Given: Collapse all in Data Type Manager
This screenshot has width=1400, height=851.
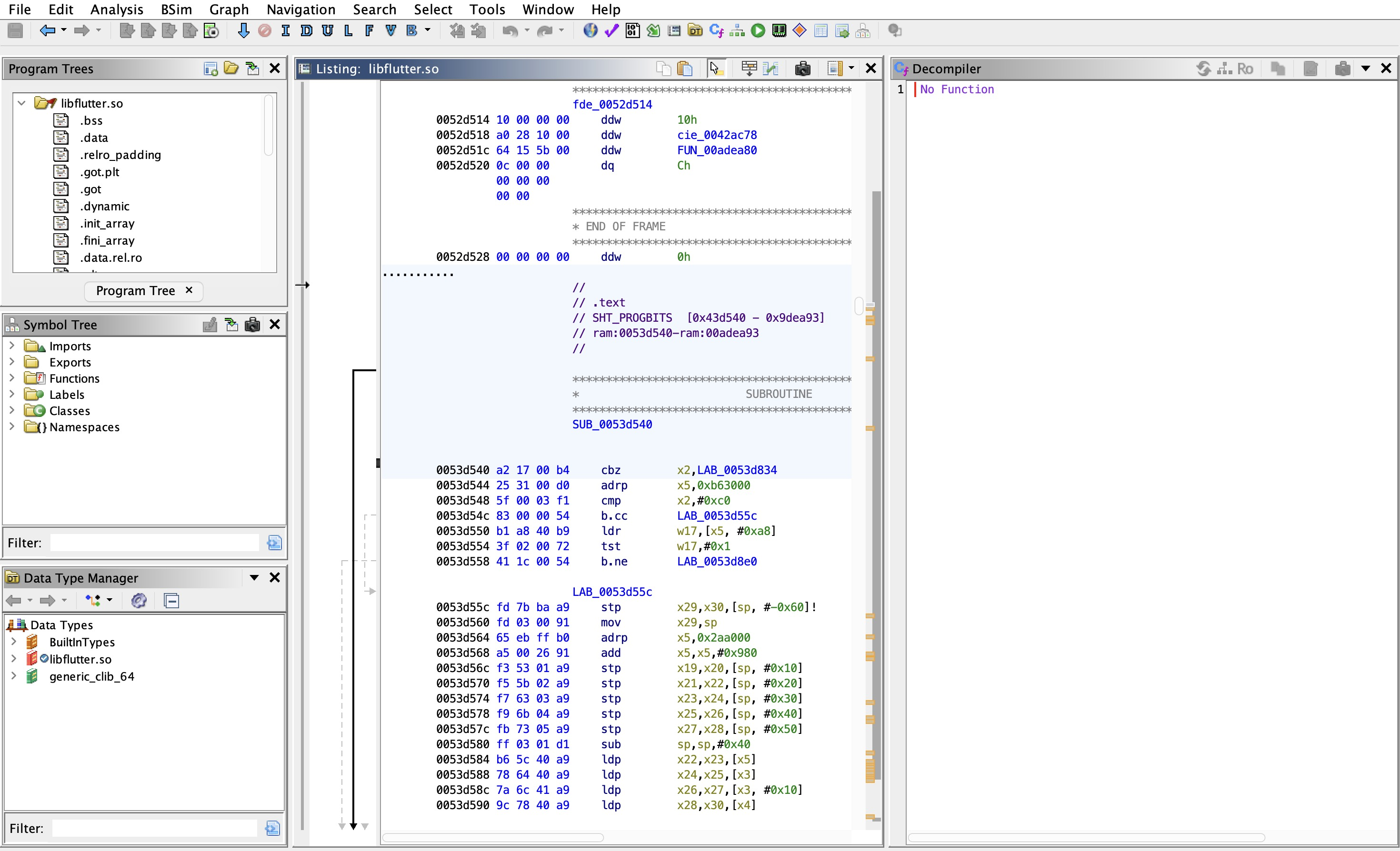Looking at the screenshot, I should pyautogui.click(x=171, y=600).
